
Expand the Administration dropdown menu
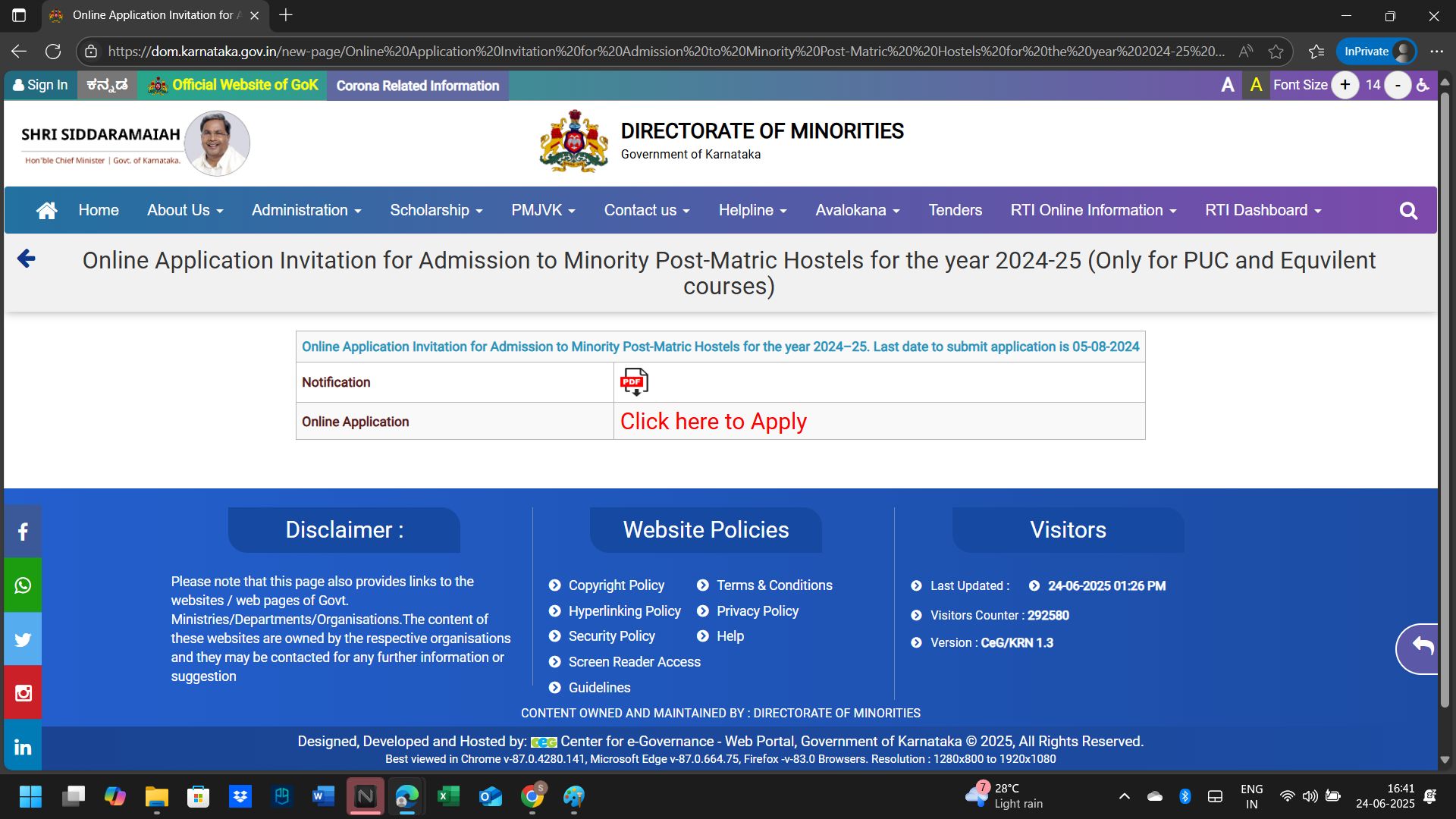(x=306, y=210)
